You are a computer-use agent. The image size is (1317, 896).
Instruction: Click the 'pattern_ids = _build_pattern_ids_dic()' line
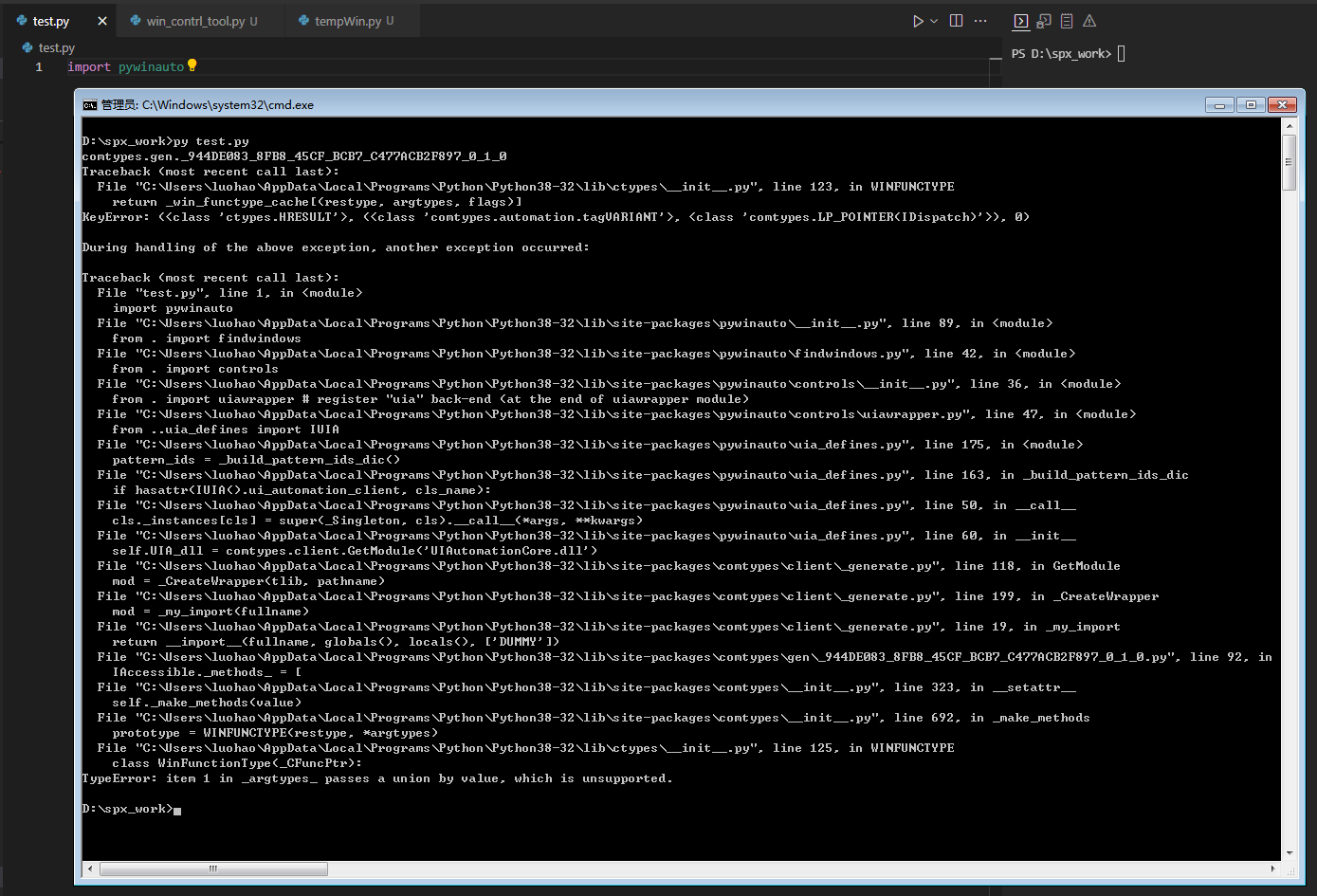(256, 460)
